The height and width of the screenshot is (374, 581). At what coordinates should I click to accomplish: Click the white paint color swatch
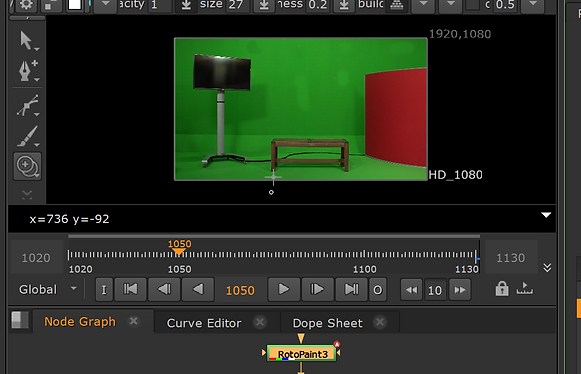[75, 5]
